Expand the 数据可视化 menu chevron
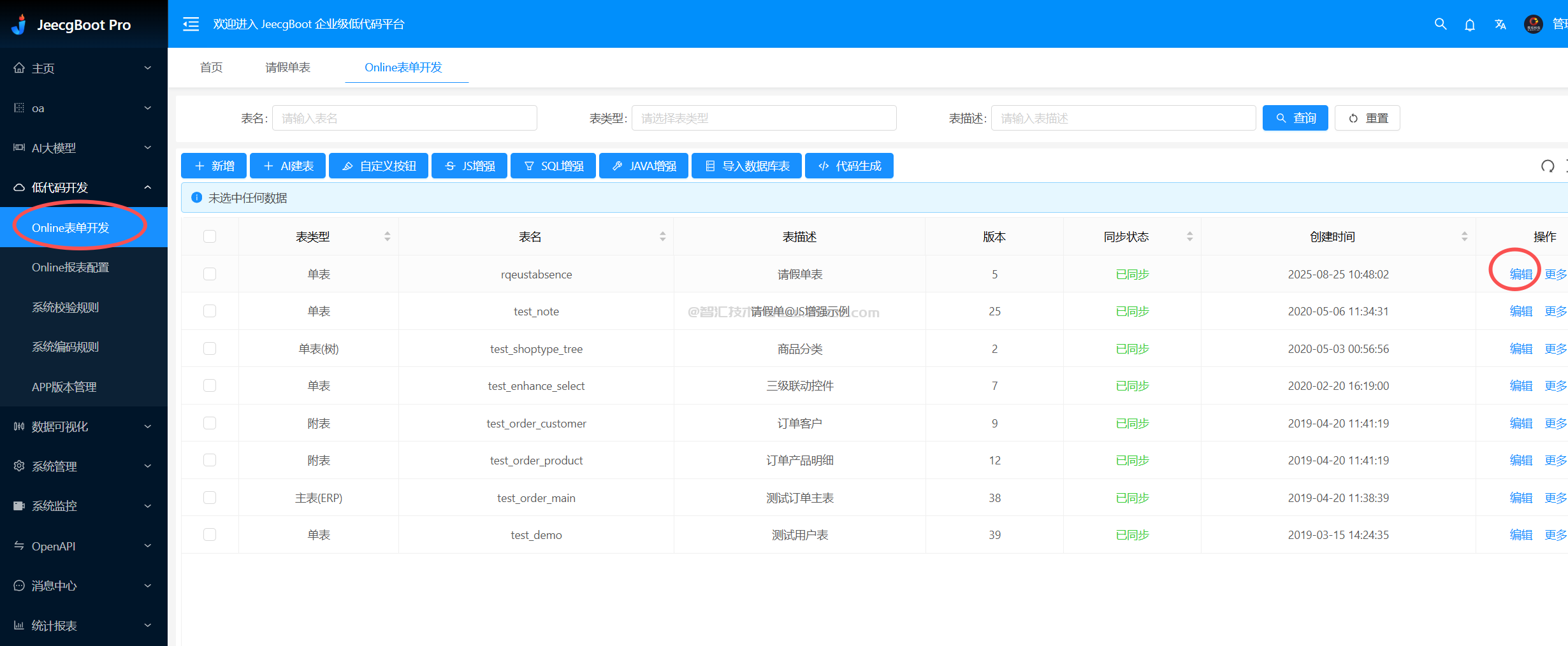Screen dimensions: 1568x646 pyautogui.click(x=148, y=426)
